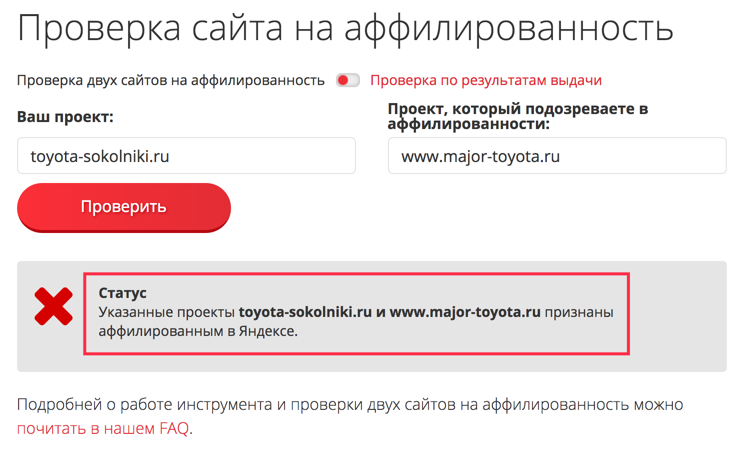Click the Статус heading in result box
740x452 pixels.
pyautogui.click(x=122, y=293)
